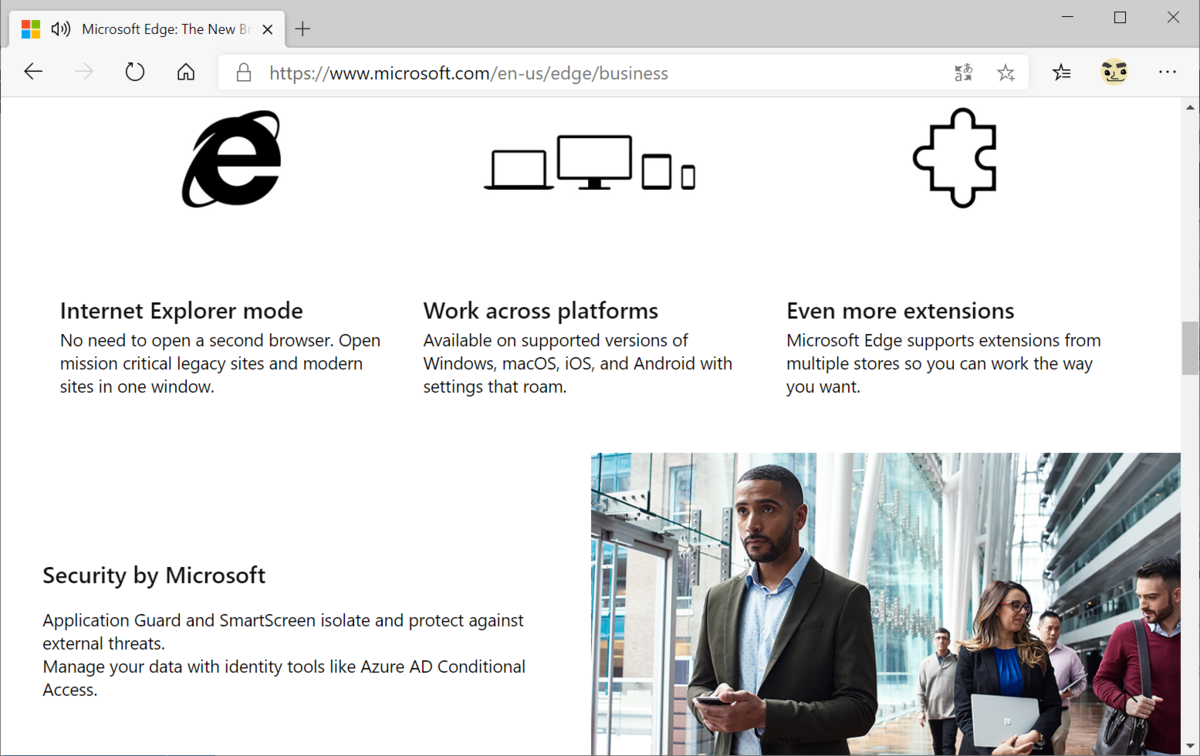Click the Security by Microsoft heading

154,575
